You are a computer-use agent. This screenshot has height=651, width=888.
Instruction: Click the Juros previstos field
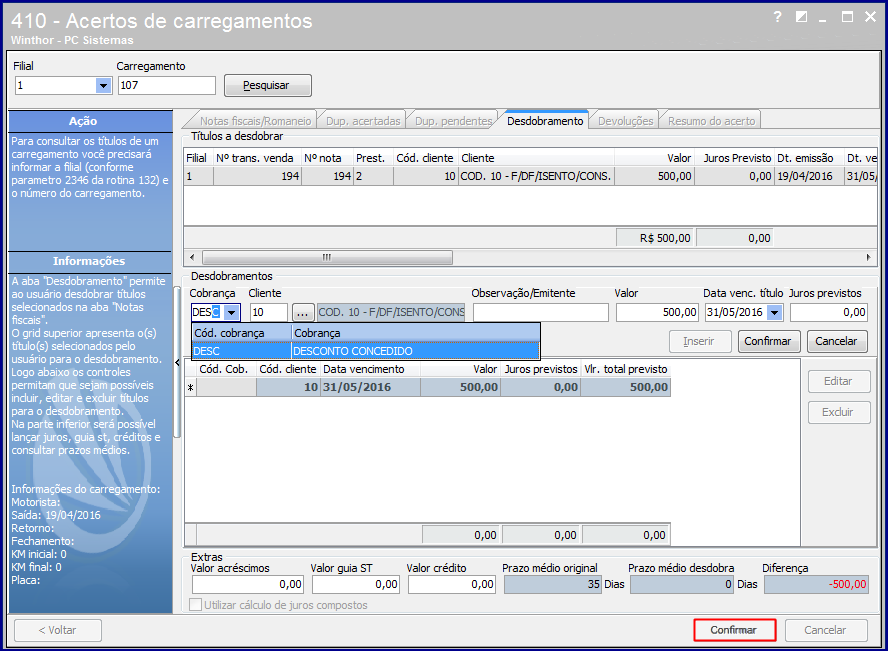829,312
